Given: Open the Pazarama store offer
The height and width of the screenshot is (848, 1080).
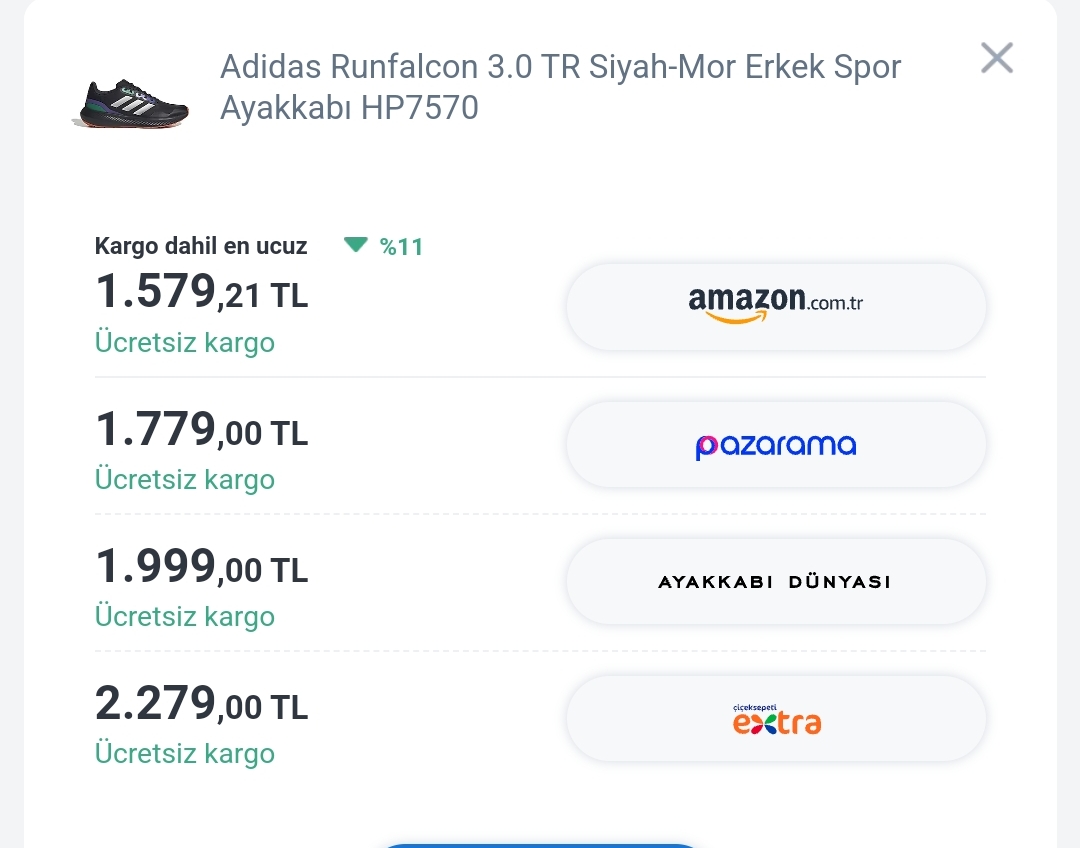Looking at the screenshot, I should pyautogui.click(x=776, y=445).
